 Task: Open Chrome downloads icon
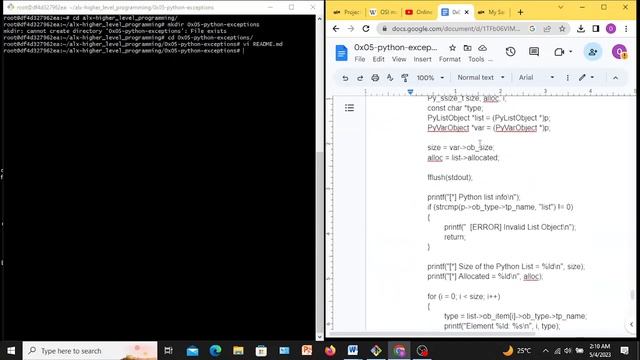[x=581, y=29]
